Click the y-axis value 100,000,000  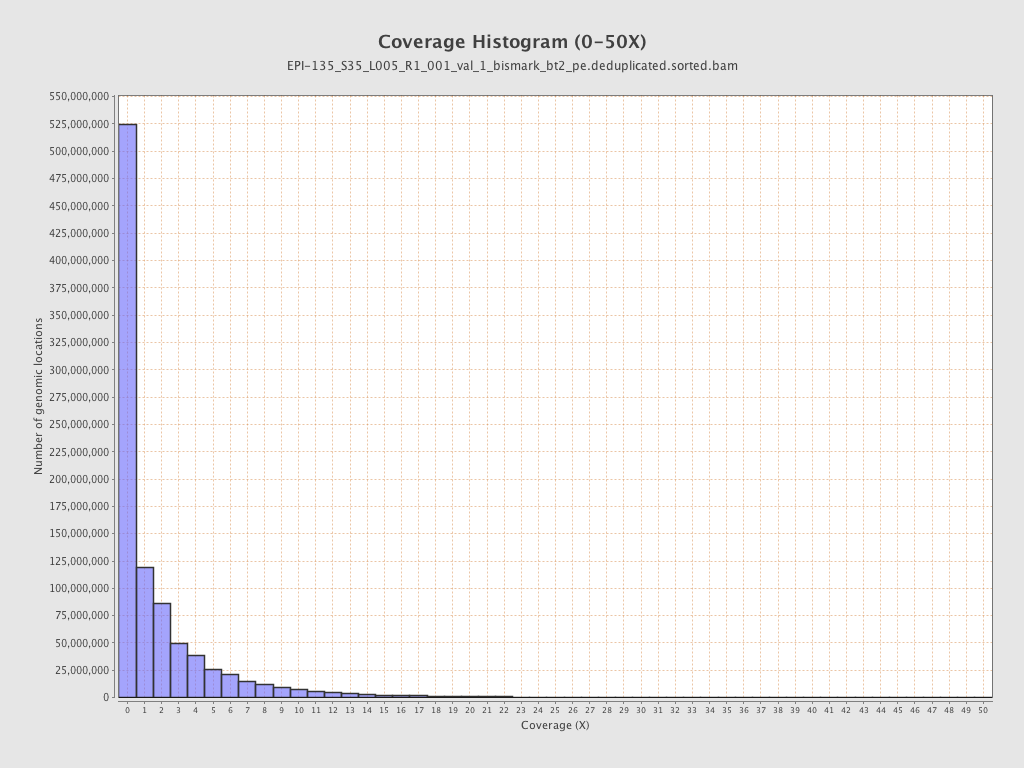79,588
